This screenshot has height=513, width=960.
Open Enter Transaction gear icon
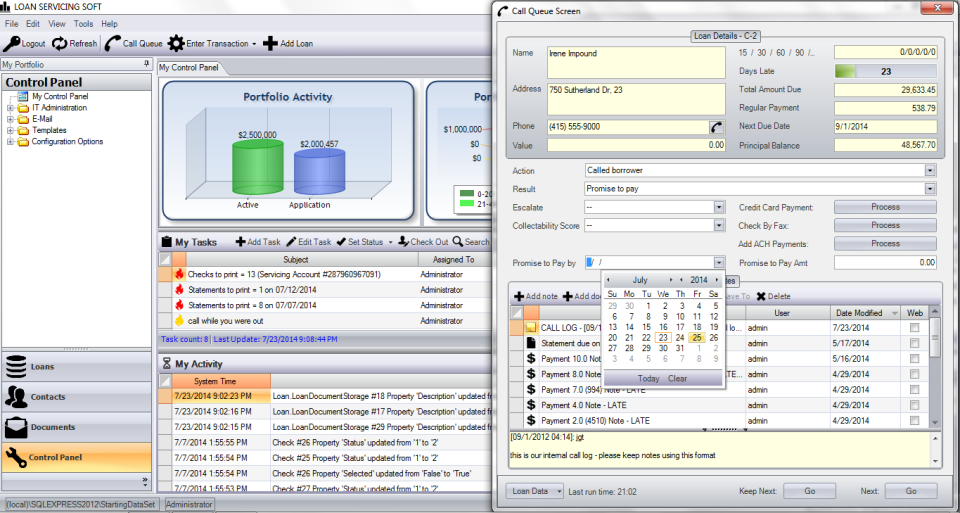(176, 43)
